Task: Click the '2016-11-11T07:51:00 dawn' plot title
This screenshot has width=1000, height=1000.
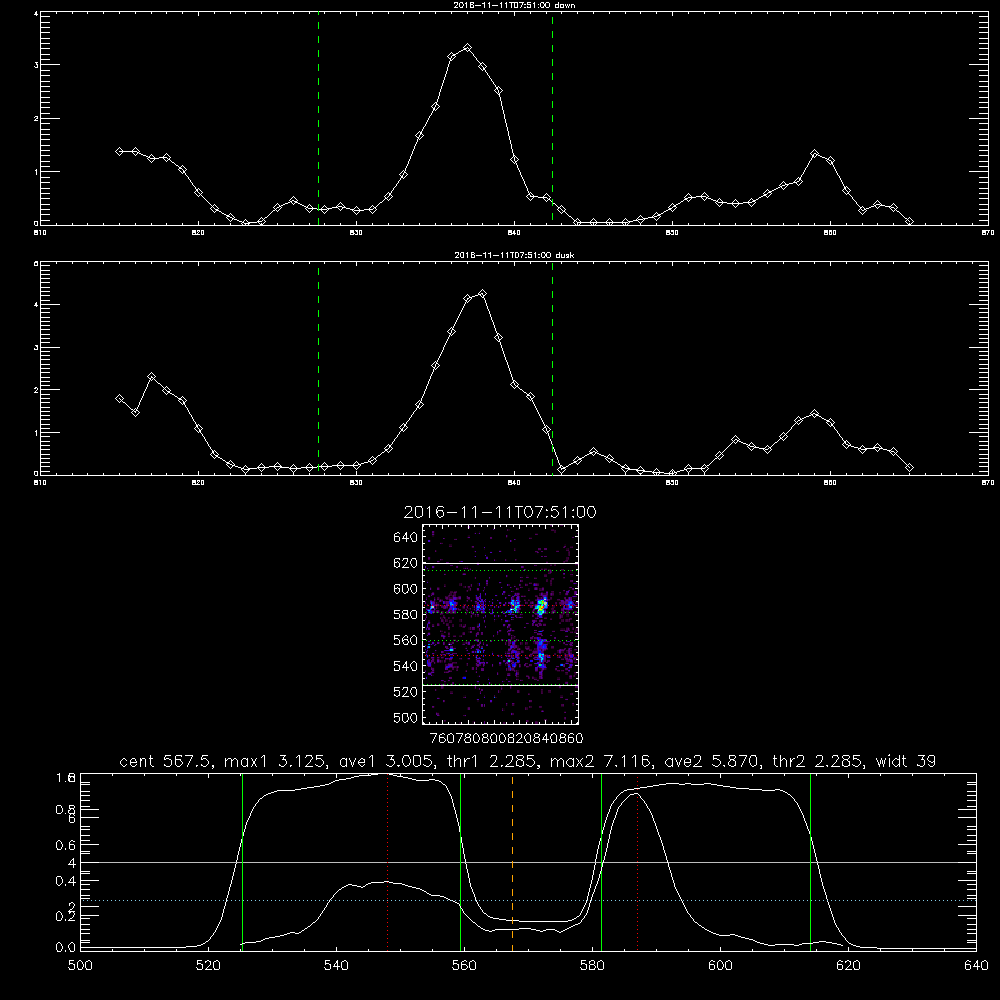Action: pyautogui.click(x=515, y=5)
